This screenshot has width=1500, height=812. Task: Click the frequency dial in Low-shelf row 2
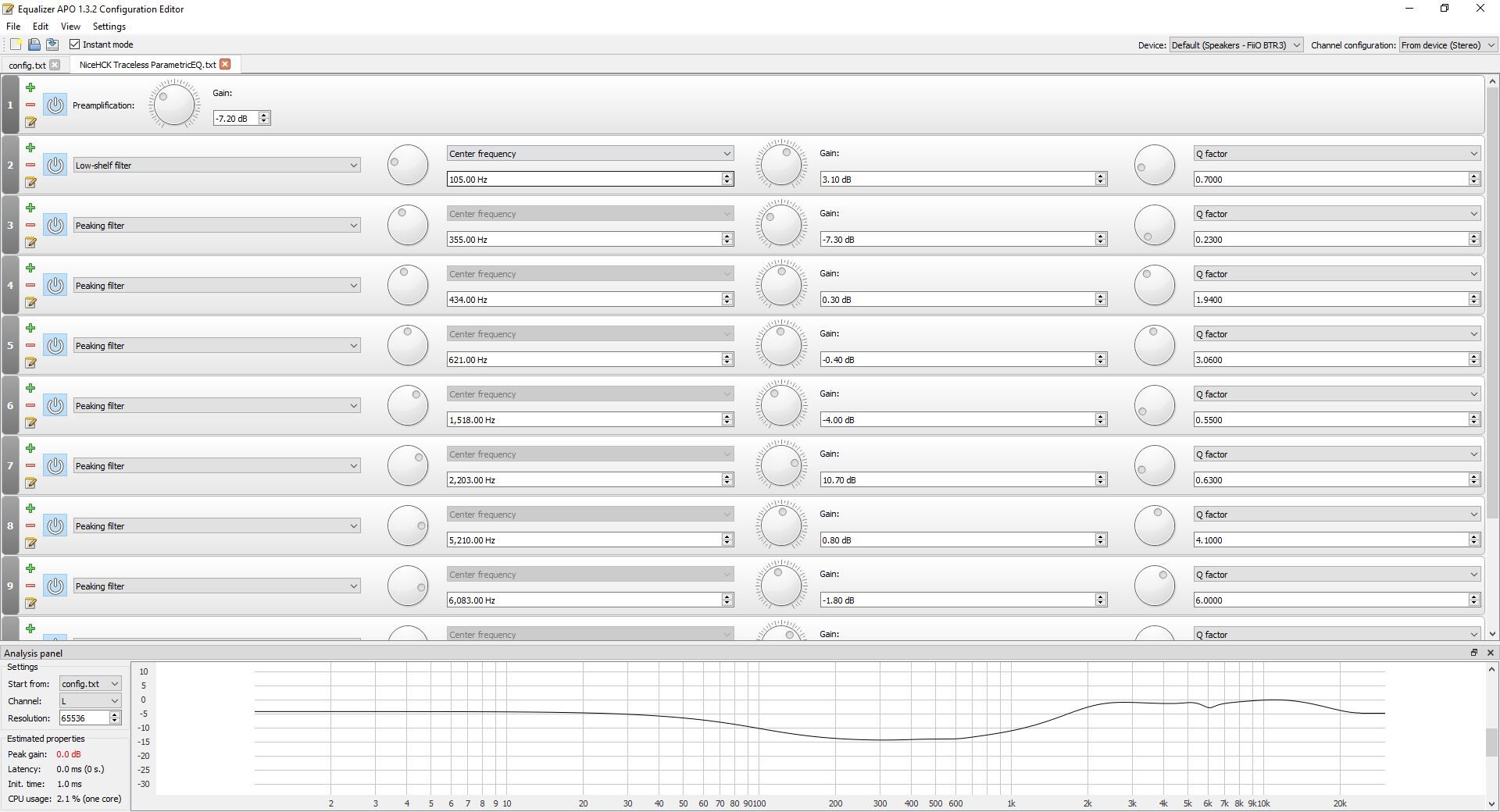[408, 165]
